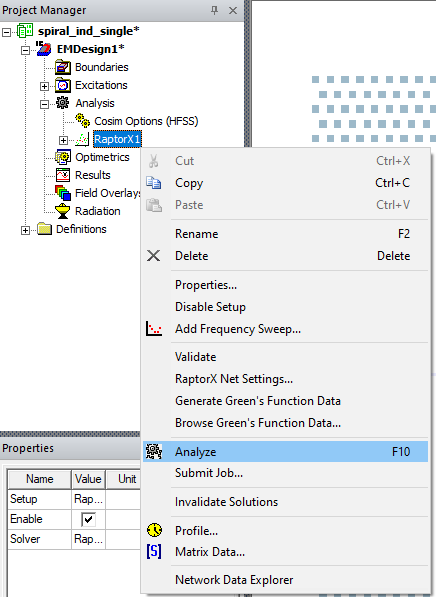The image size is (436, 597).
Task: Choose Submit Job... menu entry
Action: 286,473
